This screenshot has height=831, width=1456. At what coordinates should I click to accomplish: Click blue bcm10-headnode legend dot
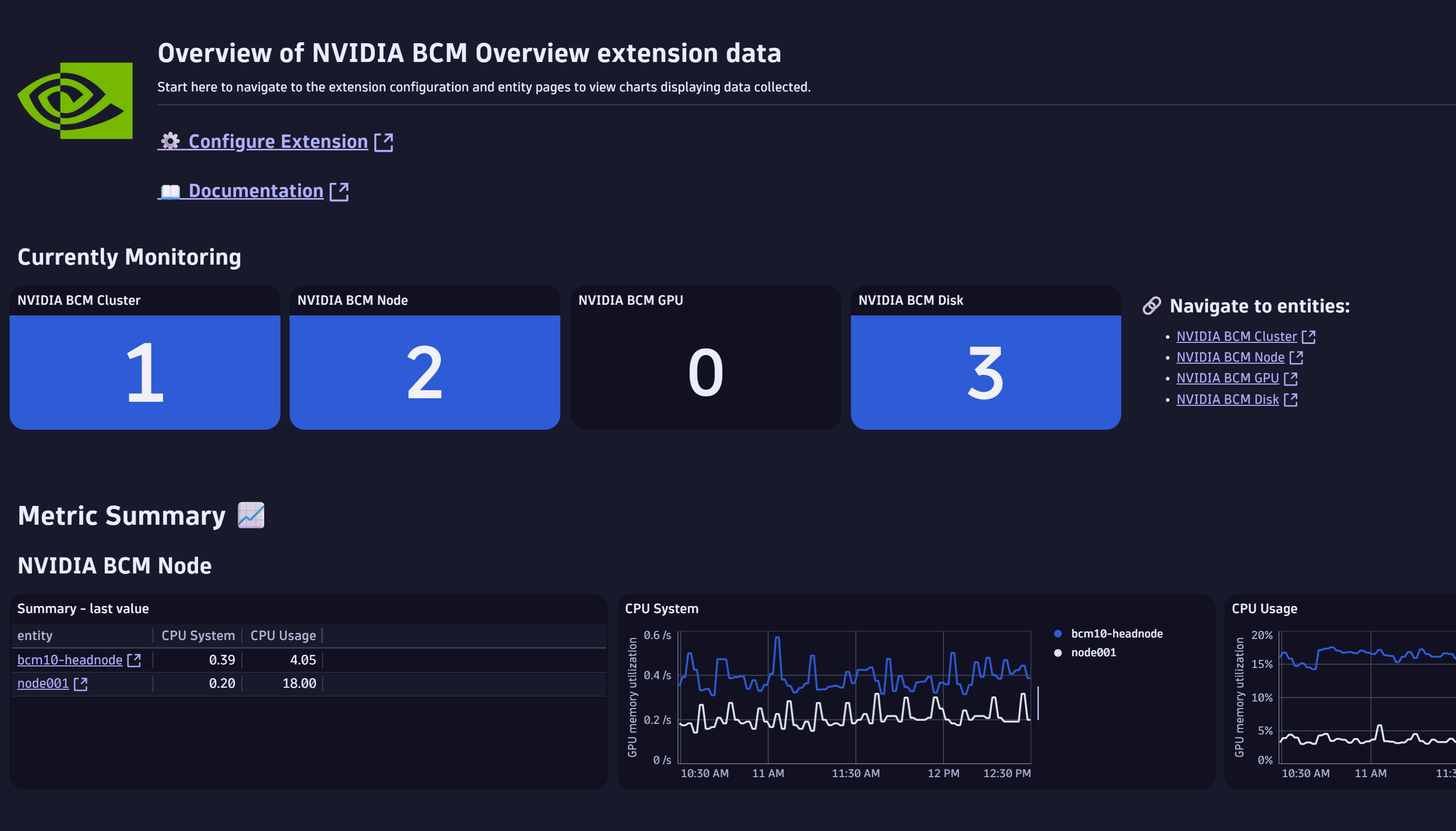pos(1058,633)
